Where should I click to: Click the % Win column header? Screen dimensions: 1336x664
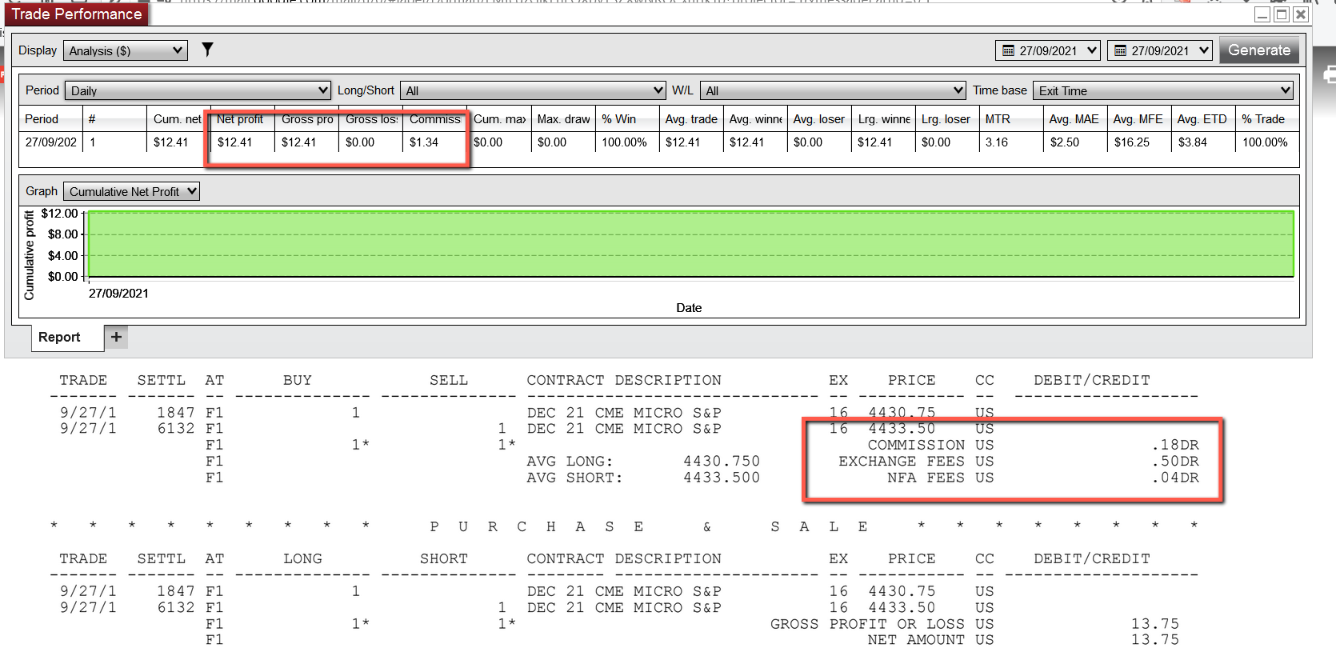[x=627, y=119]
